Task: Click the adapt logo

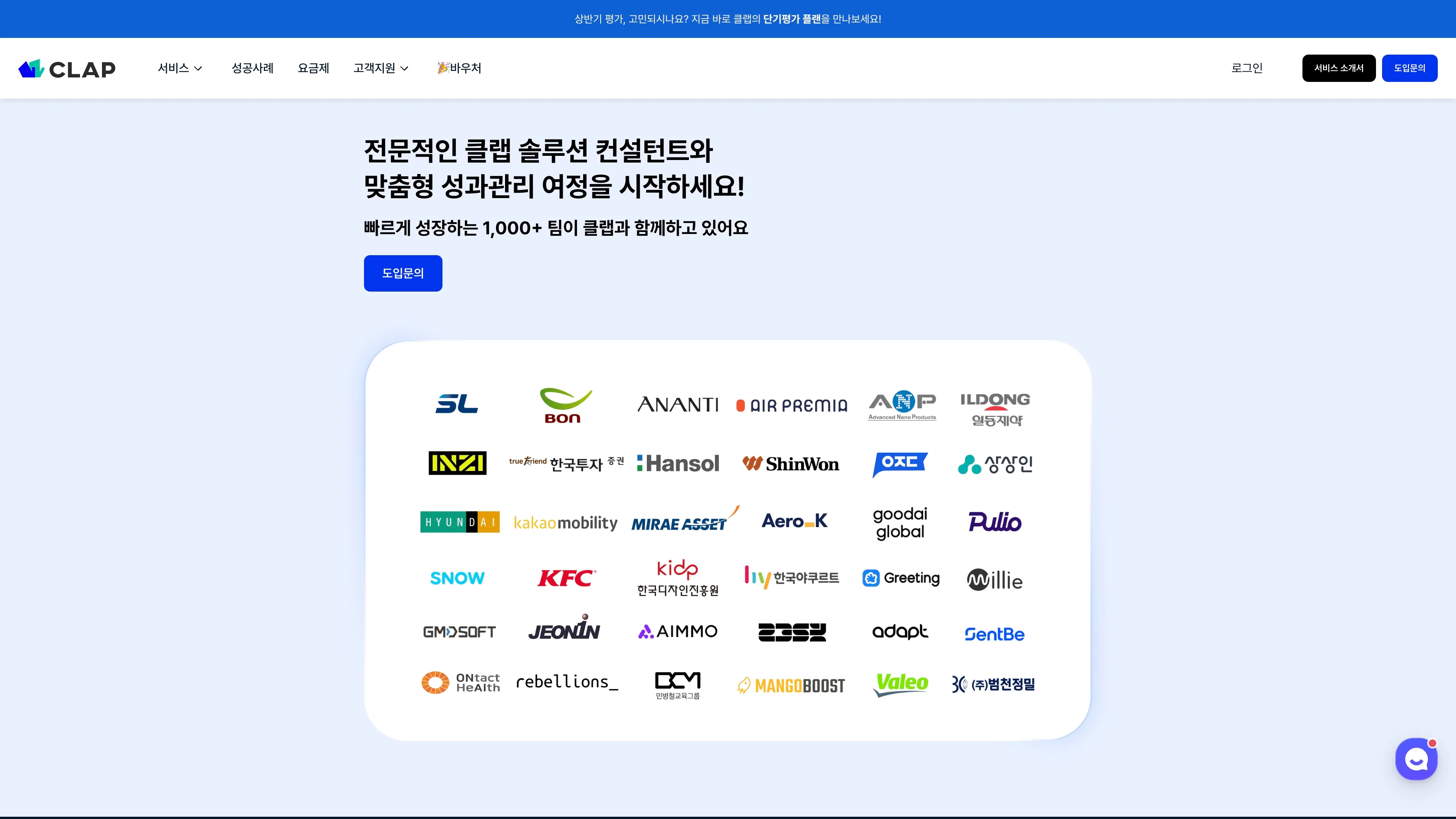Action: tap(900, 632)
